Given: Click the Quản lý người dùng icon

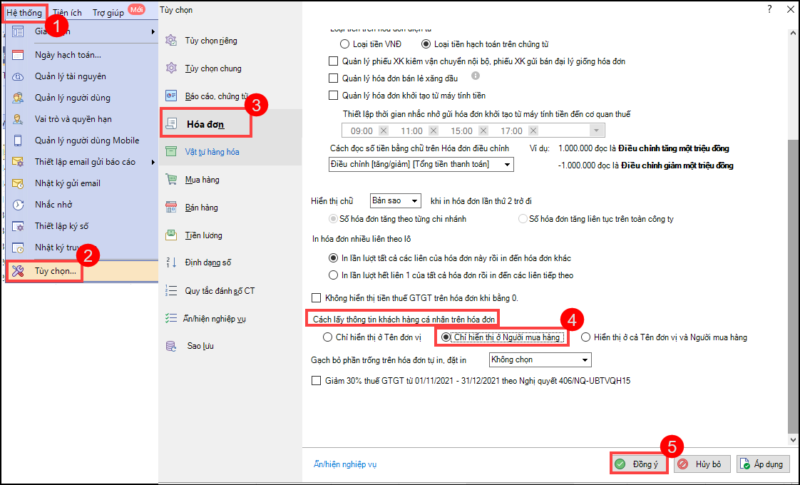Looking at the screenshot, I should tap(18, 98).
